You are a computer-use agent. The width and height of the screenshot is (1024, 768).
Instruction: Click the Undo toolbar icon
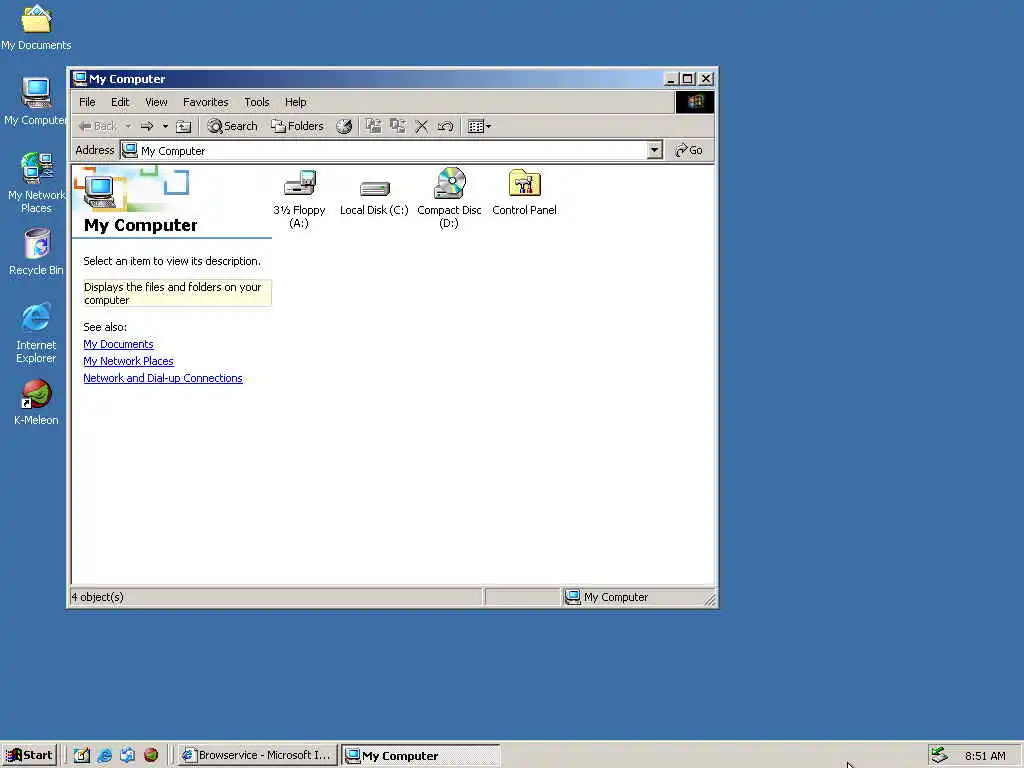tap(446, 126)
